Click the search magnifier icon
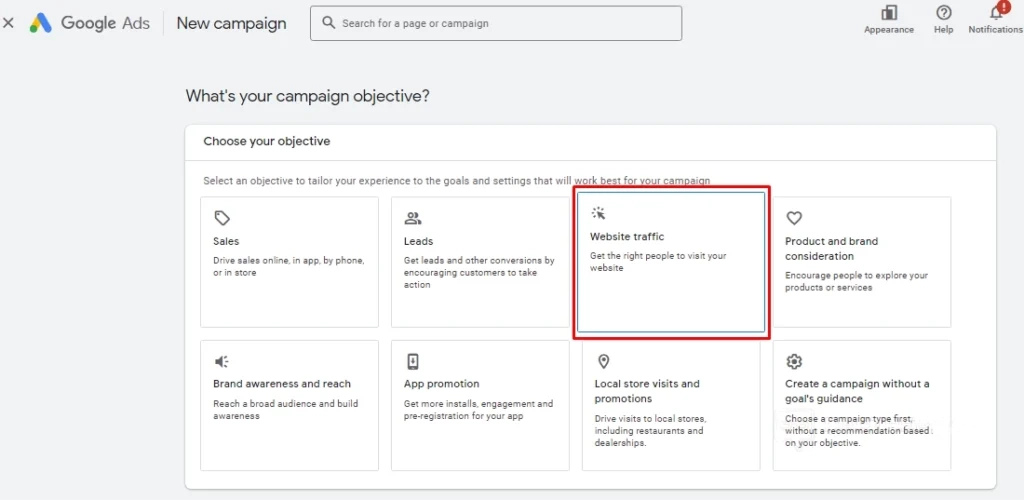The image size is (1024, 500). tap(328, 23)
